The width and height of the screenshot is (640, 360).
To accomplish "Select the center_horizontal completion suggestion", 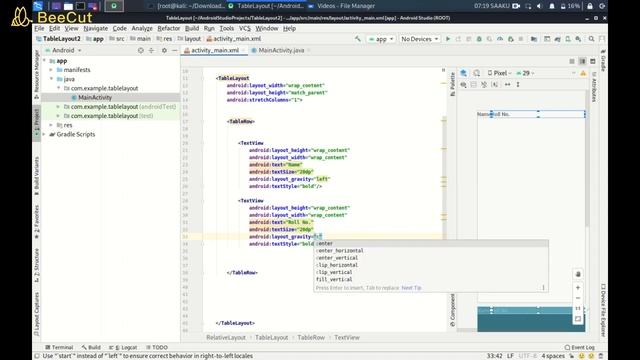I will point(431,251).
